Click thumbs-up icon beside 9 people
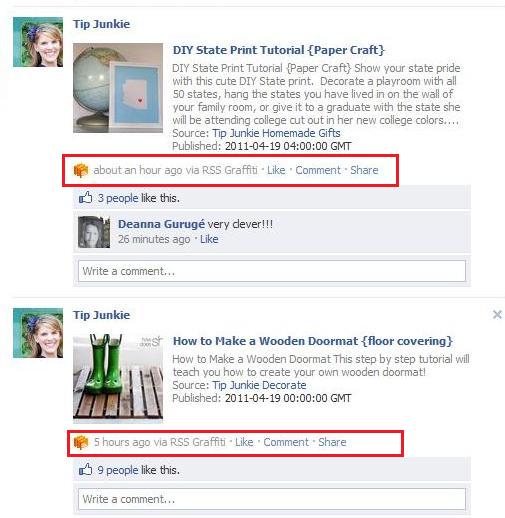The width and height of the screenshot is (505, 518). tap(85, 470)
